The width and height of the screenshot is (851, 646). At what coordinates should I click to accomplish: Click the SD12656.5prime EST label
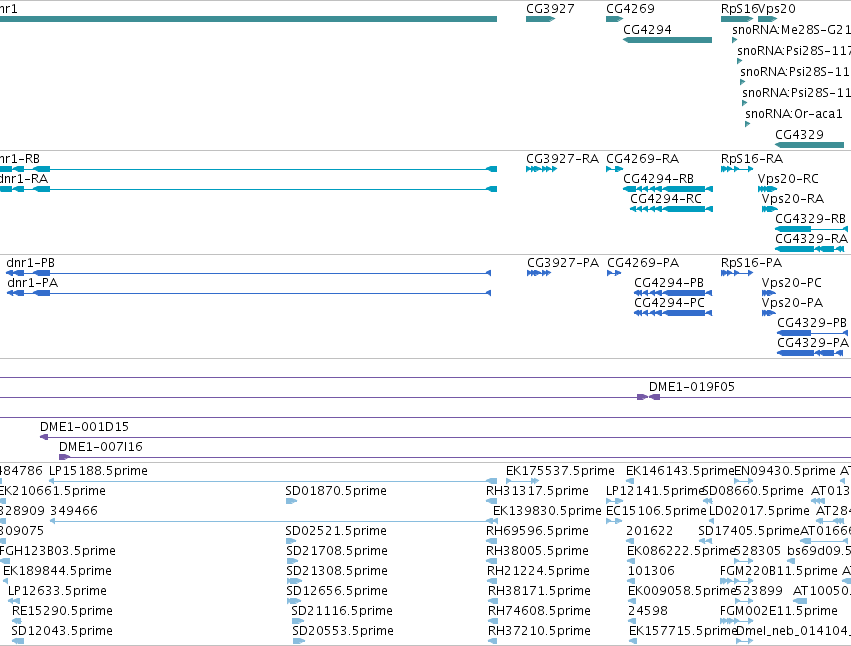pyautogui.click(x=336, y=591)
